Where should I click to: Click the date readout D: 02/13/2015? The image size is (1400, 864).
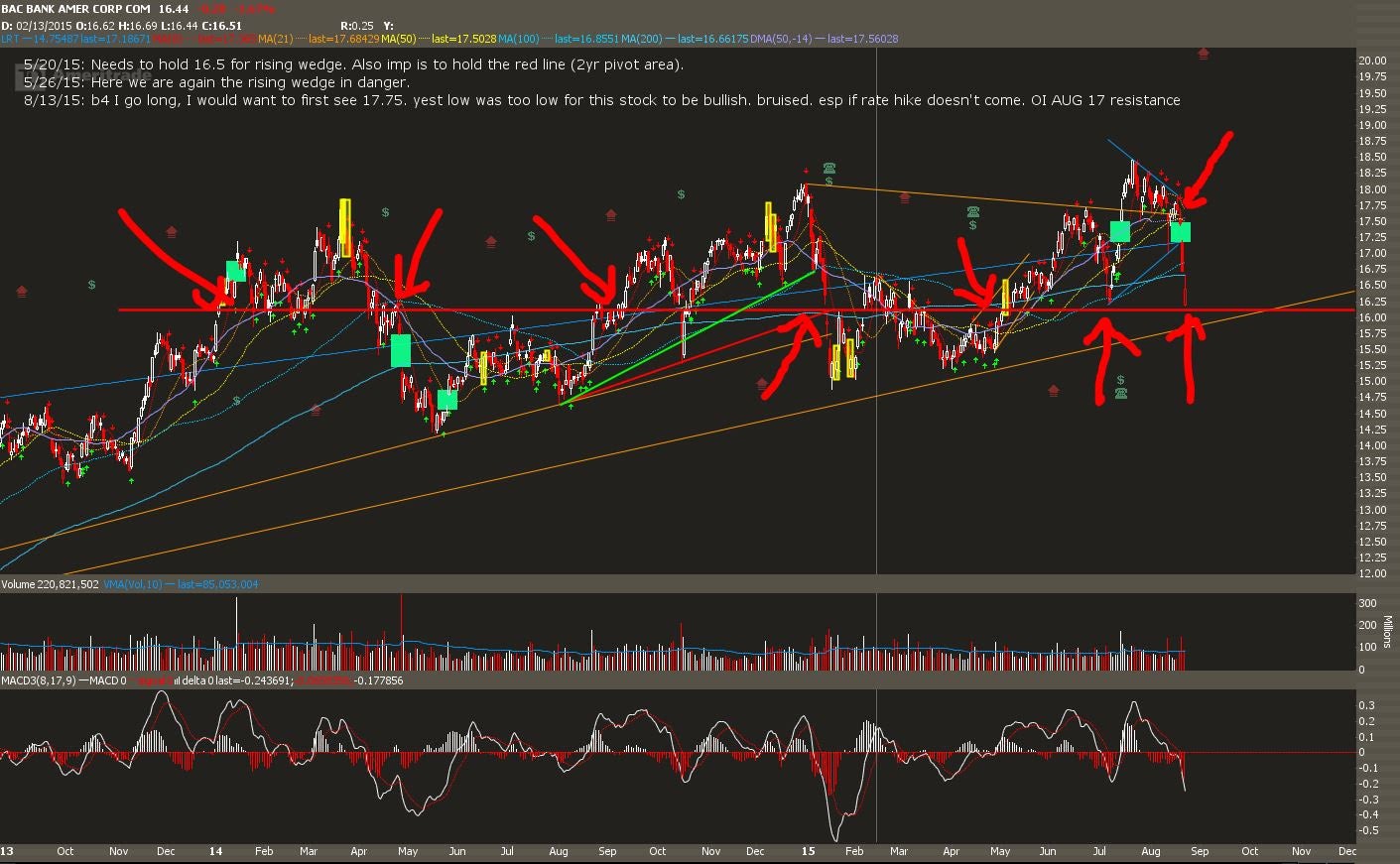(x=35, y=25)
